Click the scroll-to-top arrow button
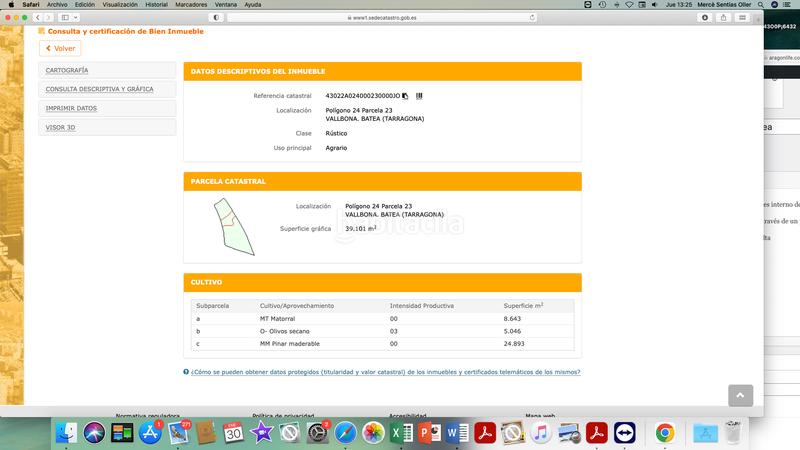Image resolution: width=800 pixels, height=450 pixels. pyautogui.click(x=740, y=396)
